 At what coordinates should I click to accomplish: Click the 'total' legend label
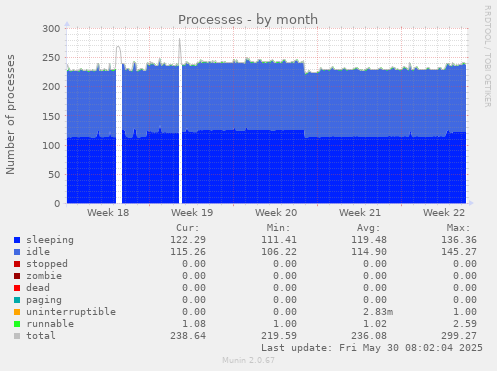tap(41, 336)
